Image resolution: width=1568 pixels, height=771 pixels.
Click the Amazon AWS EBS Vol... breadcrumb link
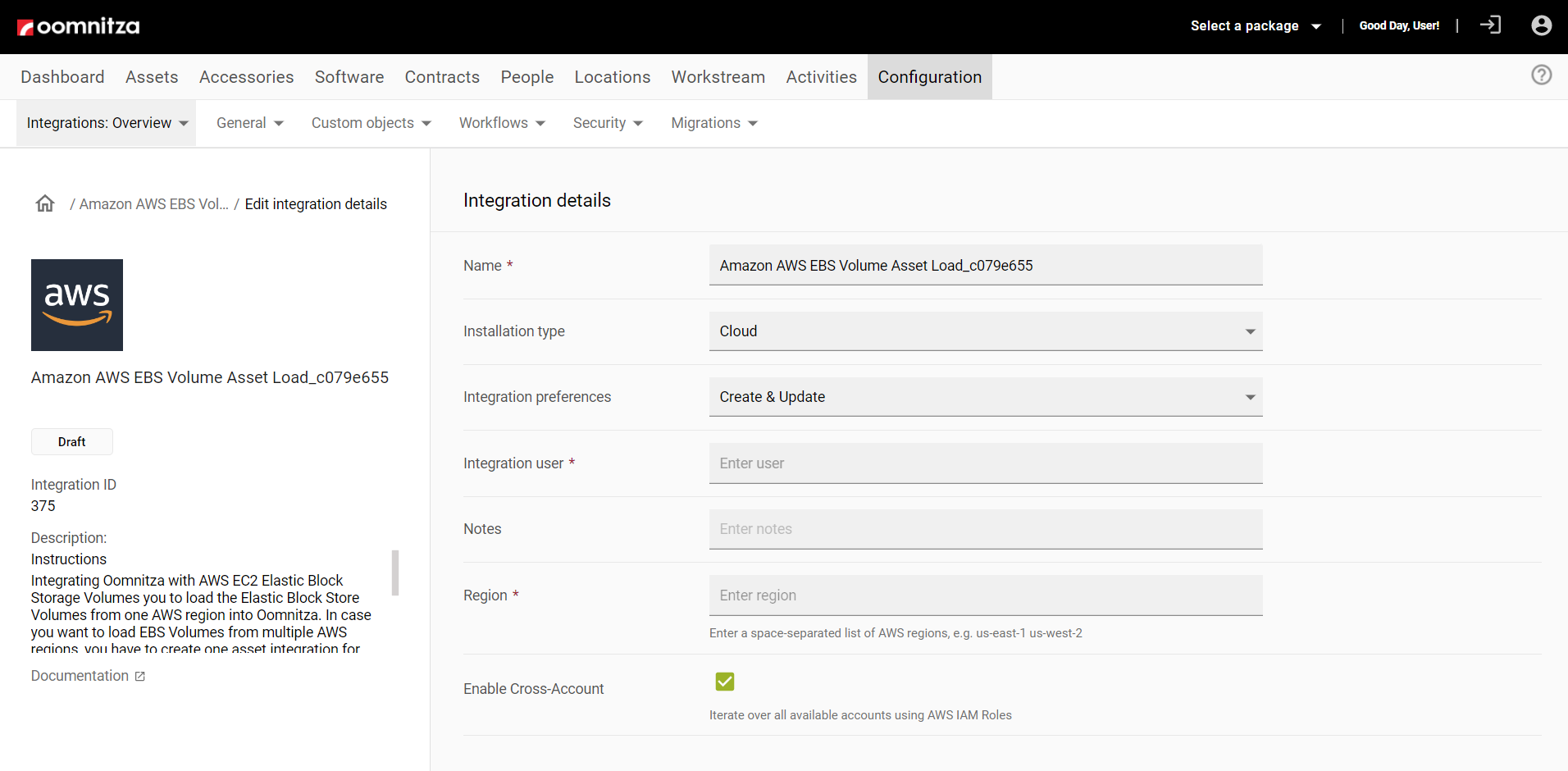(153, 204)
